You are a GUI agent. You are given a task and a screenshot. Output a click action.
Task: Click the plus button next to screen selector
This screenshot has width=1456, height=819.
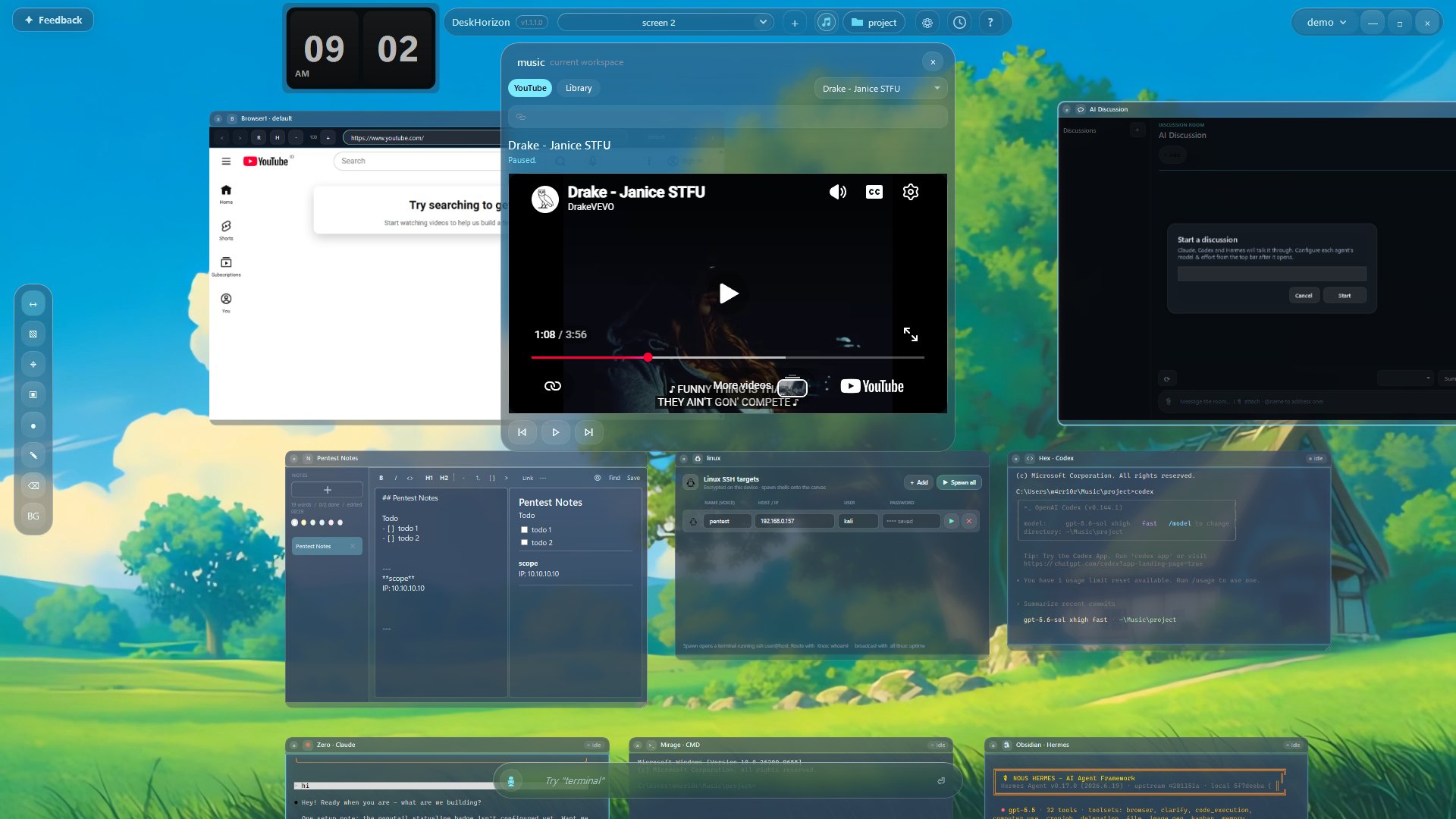795,23
